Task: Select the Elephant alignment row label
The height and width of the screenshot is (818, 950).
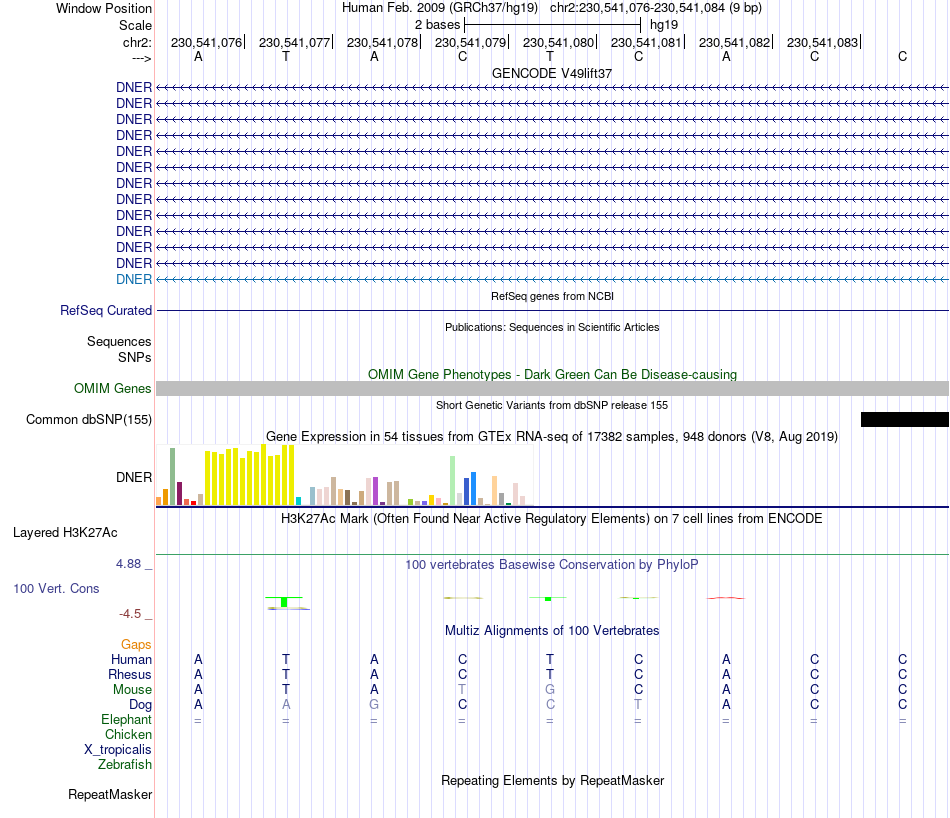Action: coord(126,719)
